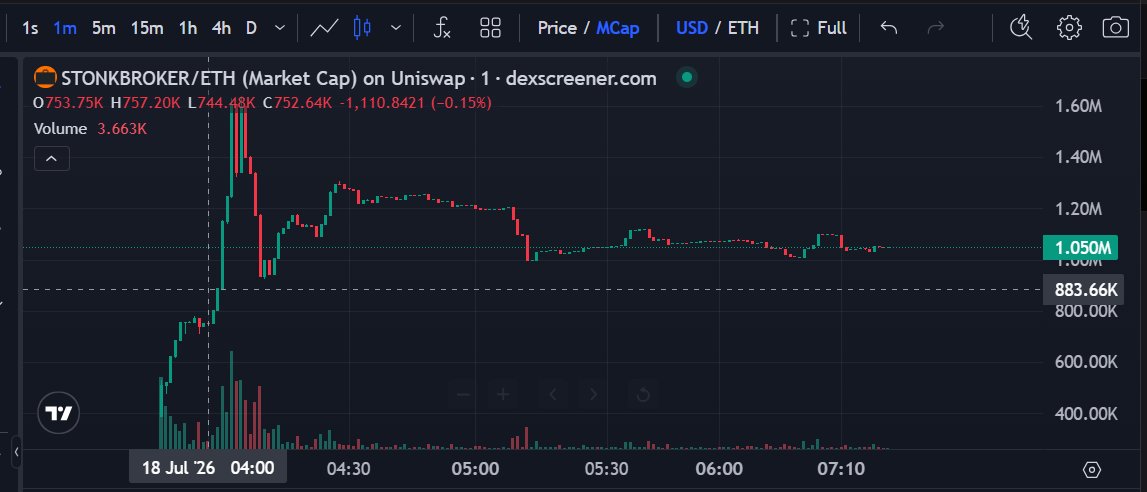Viewport: 1147px width, 492px height.
Task: Click the 07:10 time axis label
Action: click(x=841, y=468)
